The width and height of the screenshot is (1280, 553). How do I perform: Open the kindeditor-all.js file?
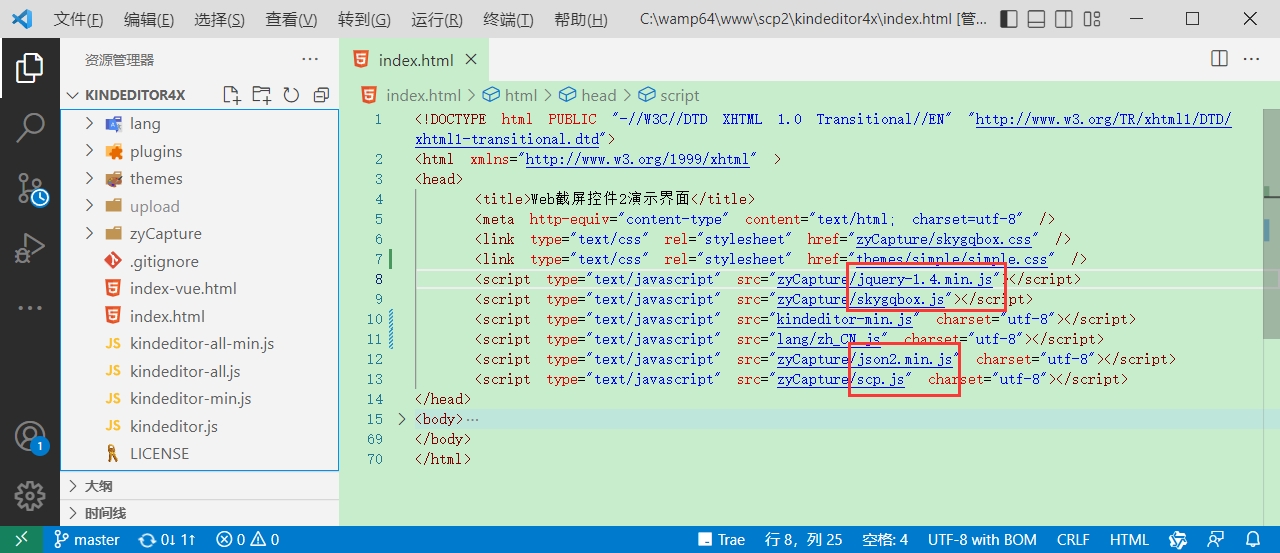pyautogui.click(x=185, y=371)
